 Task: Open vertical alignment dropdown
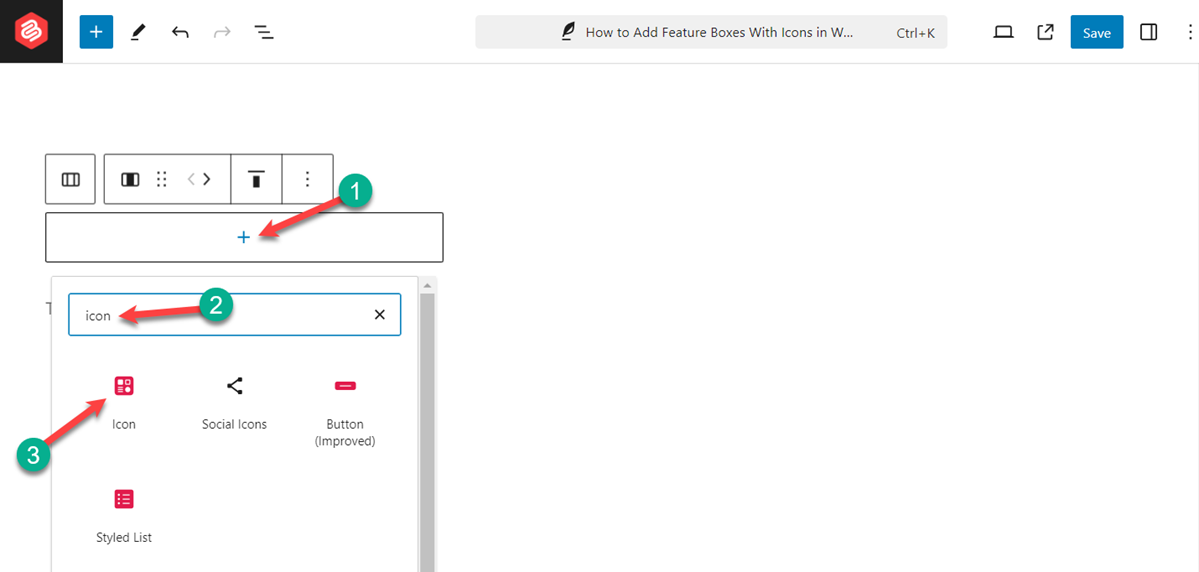[257, 179]
